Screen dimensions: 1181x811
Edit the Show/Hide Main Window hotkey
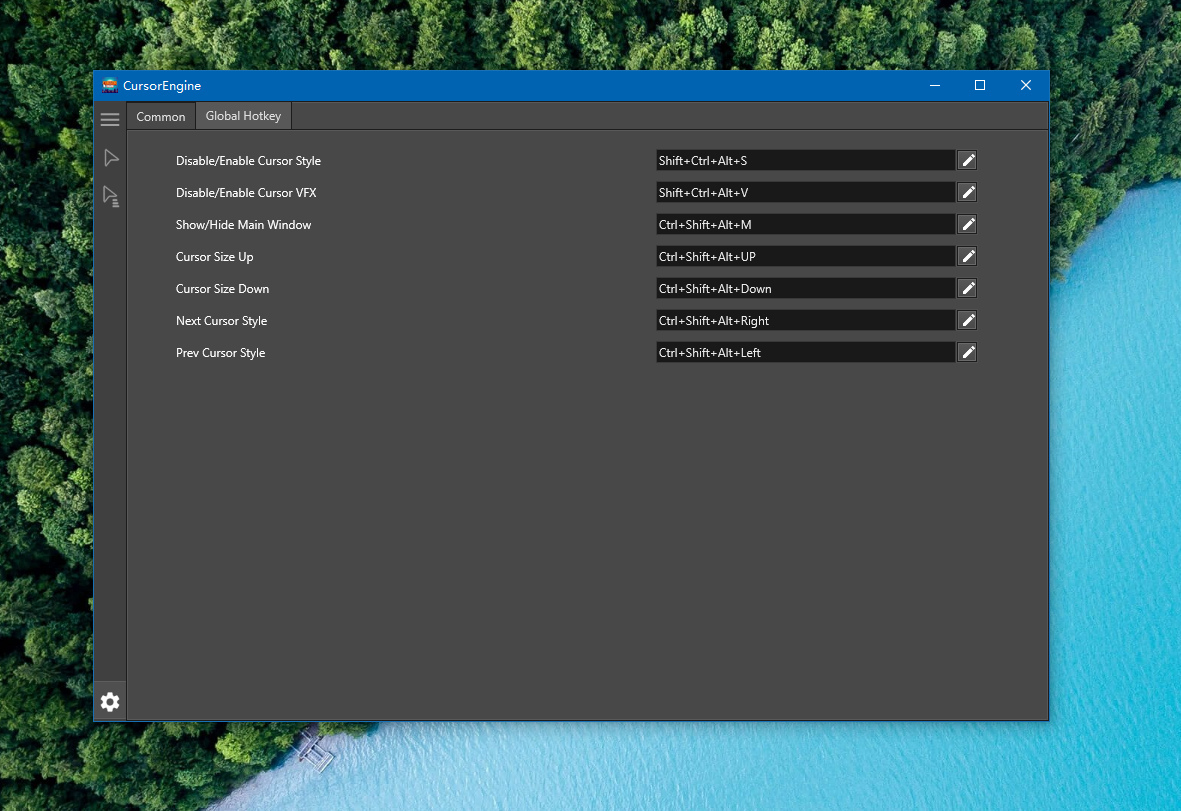click(966, 224)
